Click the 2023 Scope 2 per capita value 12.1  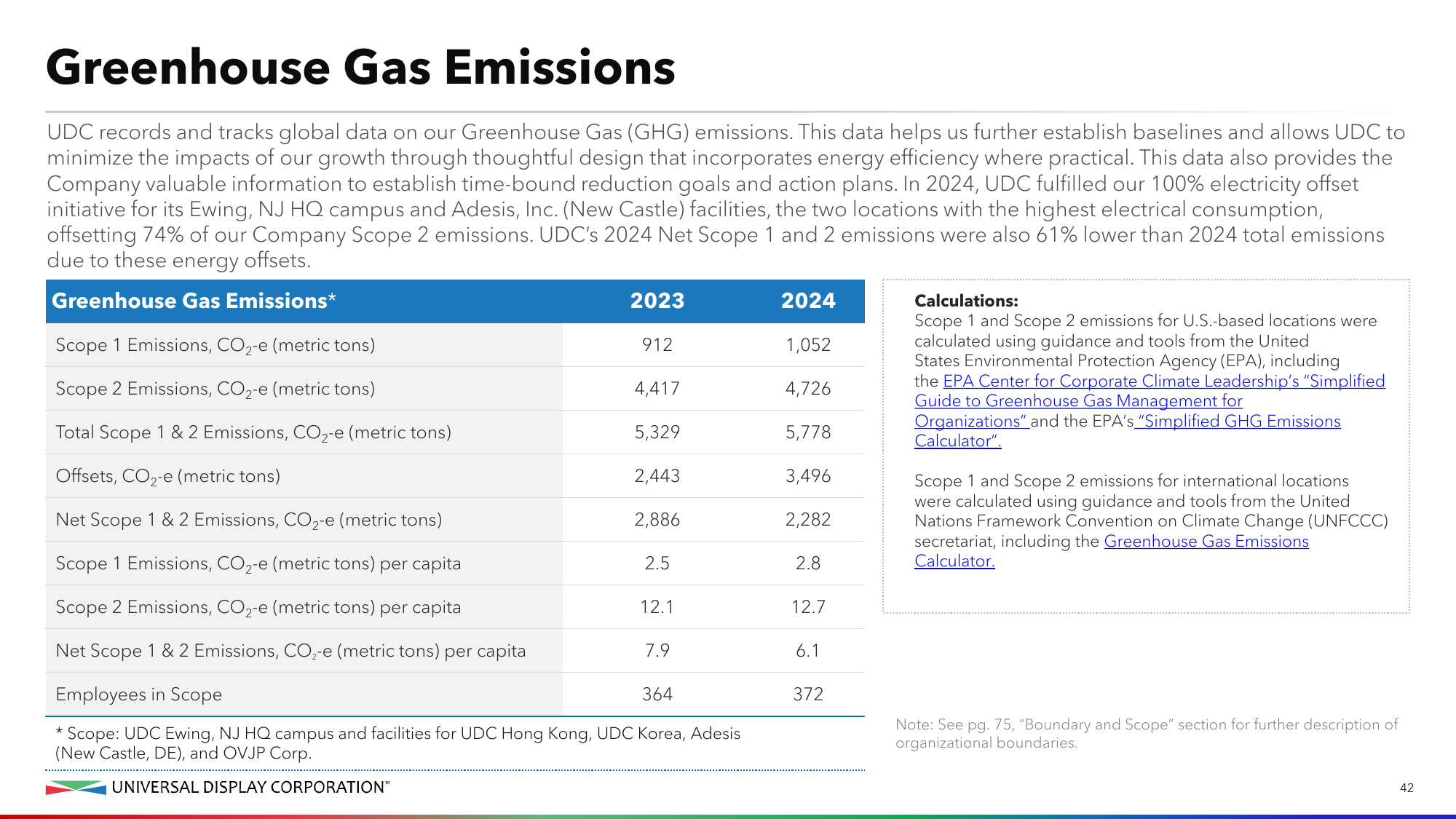click(x=657, y=606)
